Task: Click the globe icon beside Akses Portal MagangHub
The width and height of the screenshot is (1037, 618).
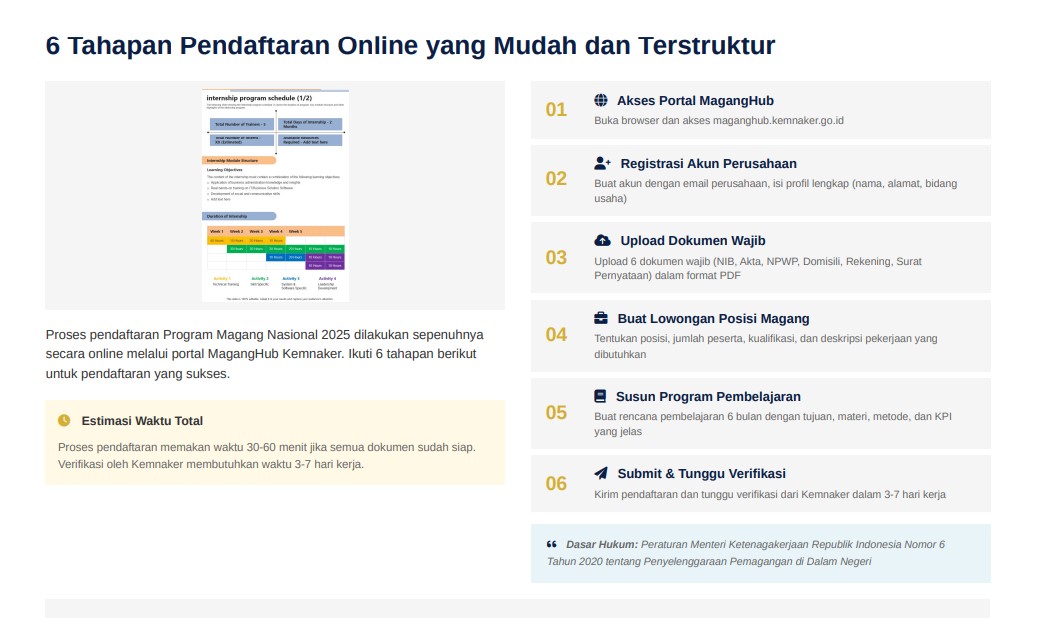Action: coord(601,101)
